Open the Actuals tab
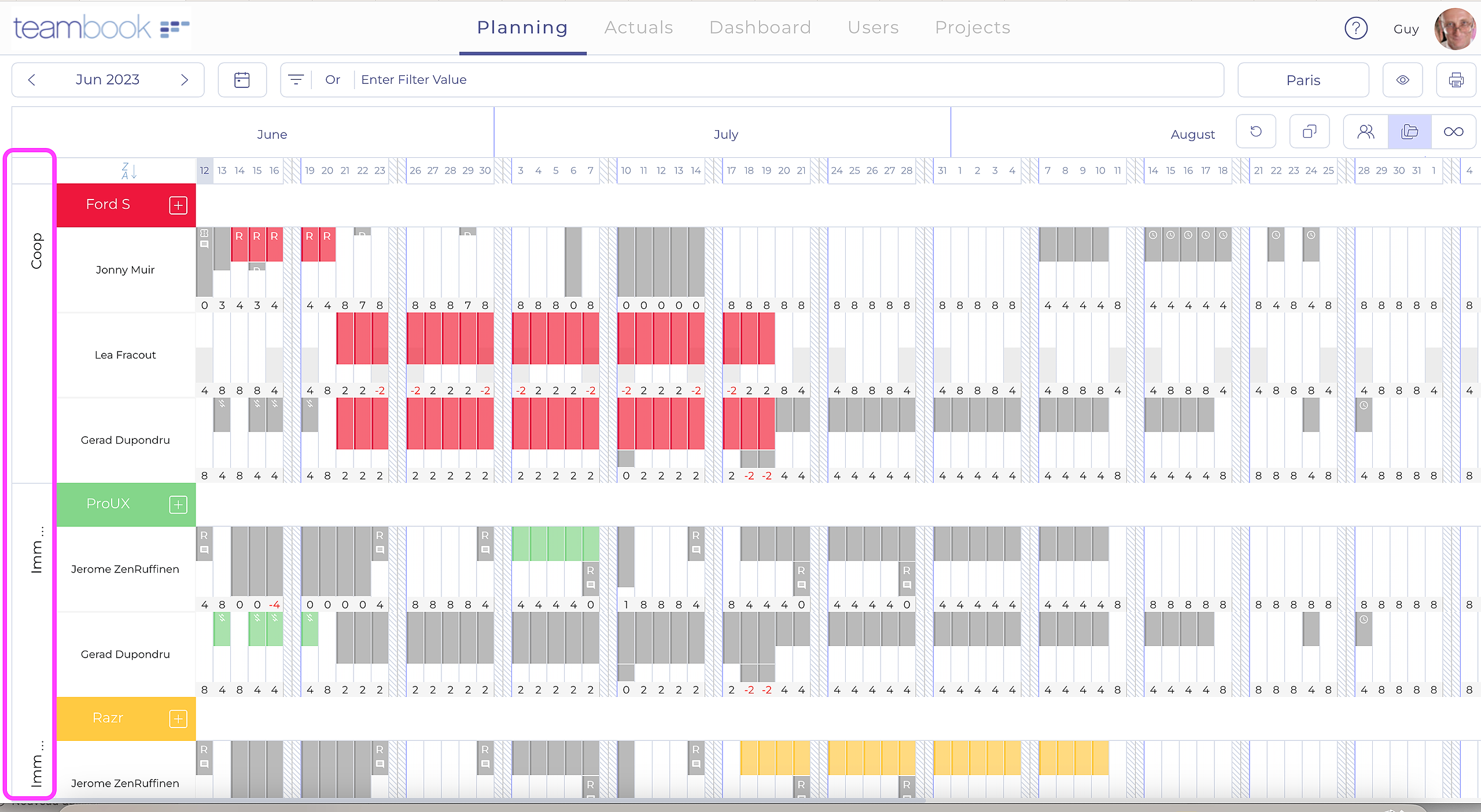Screen dimensions: 1481x812 639,28
